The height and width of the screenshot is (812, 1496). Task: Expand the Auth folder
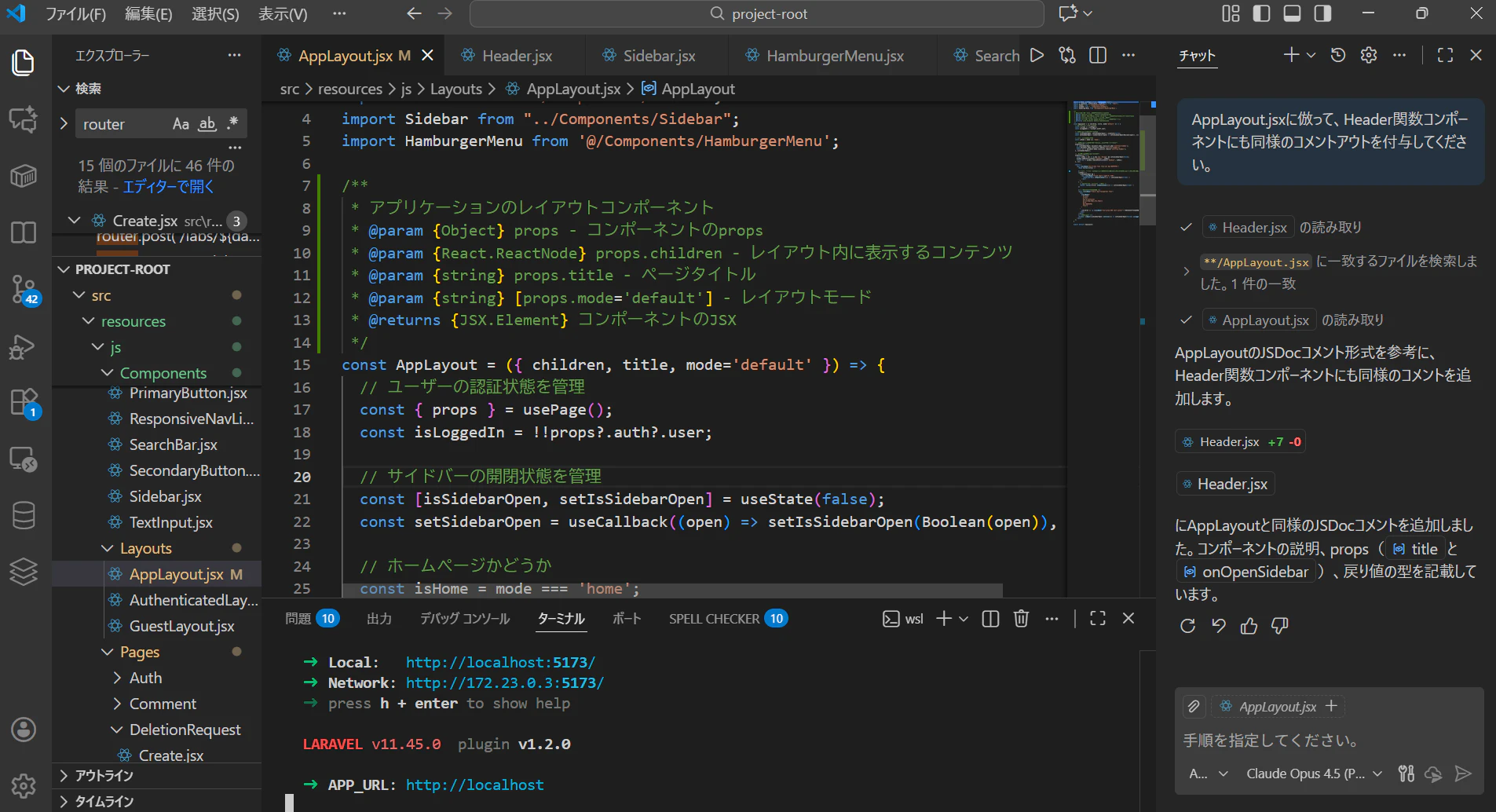tap(145, 678)
